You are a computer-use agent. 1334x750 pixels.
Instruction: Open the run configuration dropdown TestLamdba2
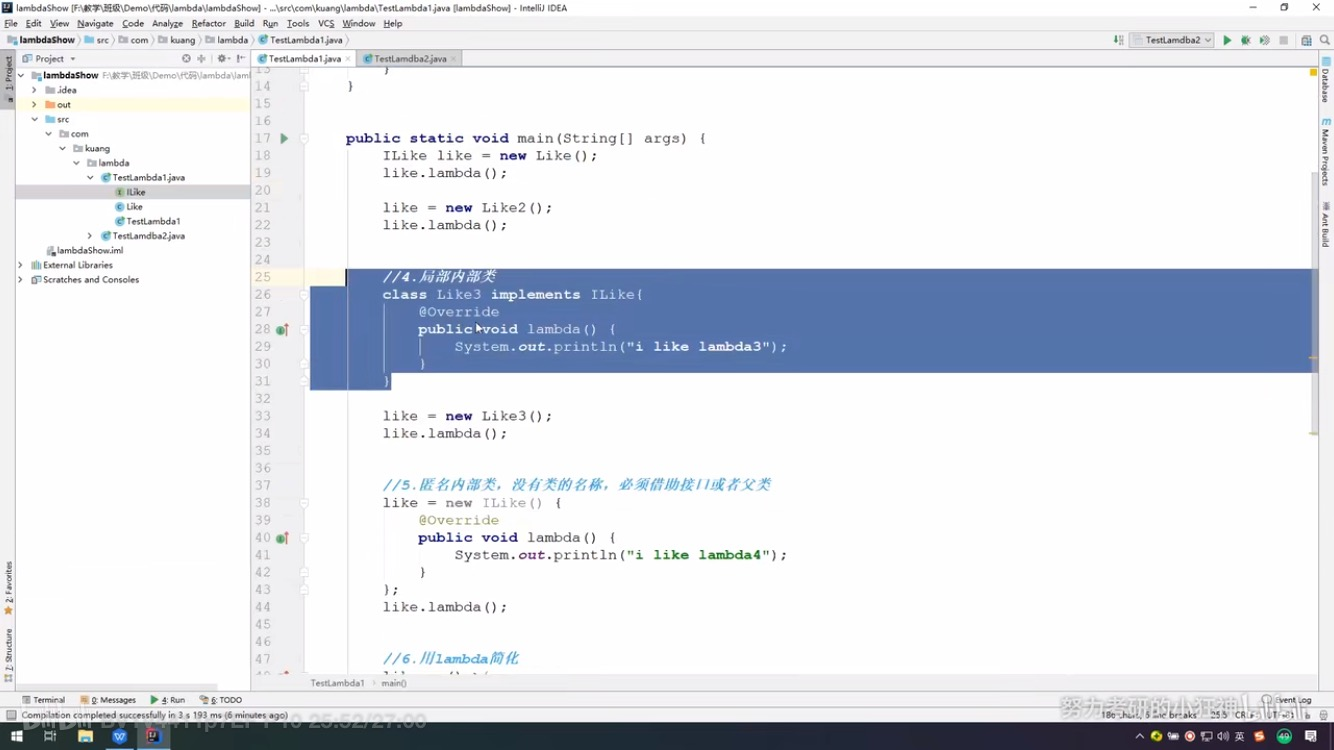pyautogui.click(x=1172, y=40)
